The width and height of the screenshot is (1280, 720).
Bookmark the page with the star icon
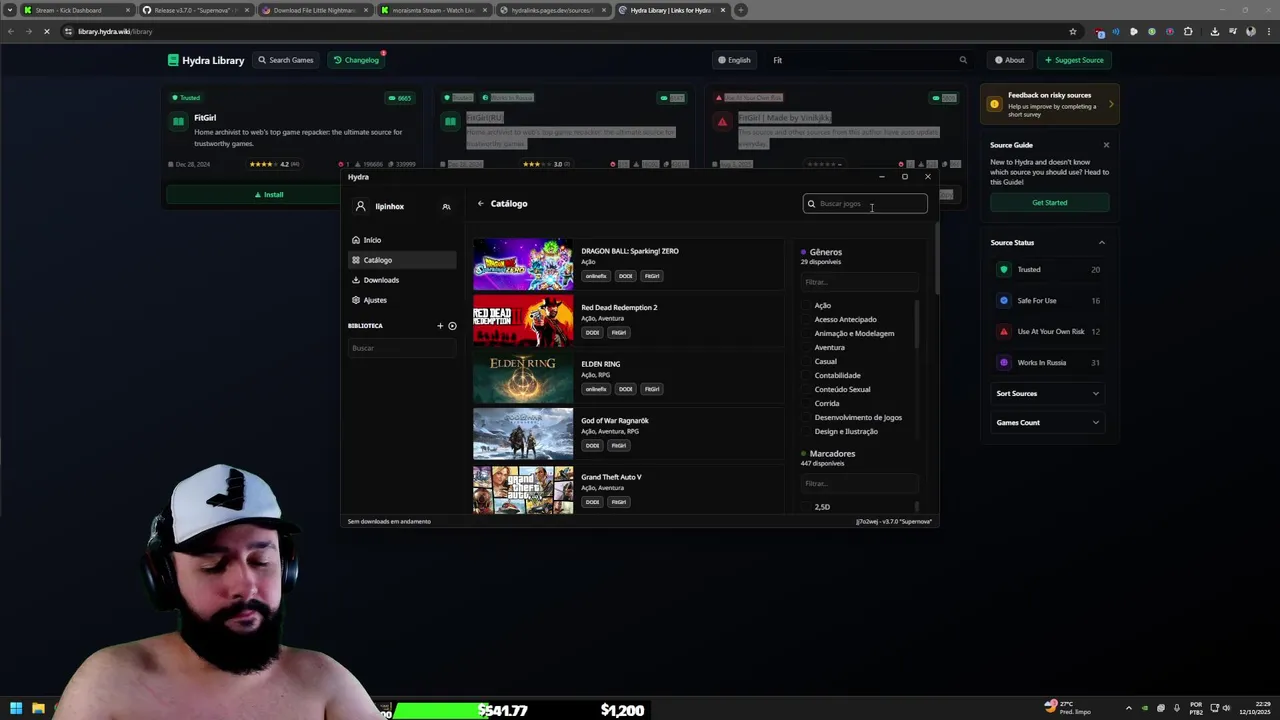pyautogui.click(x=1073, y=31)
